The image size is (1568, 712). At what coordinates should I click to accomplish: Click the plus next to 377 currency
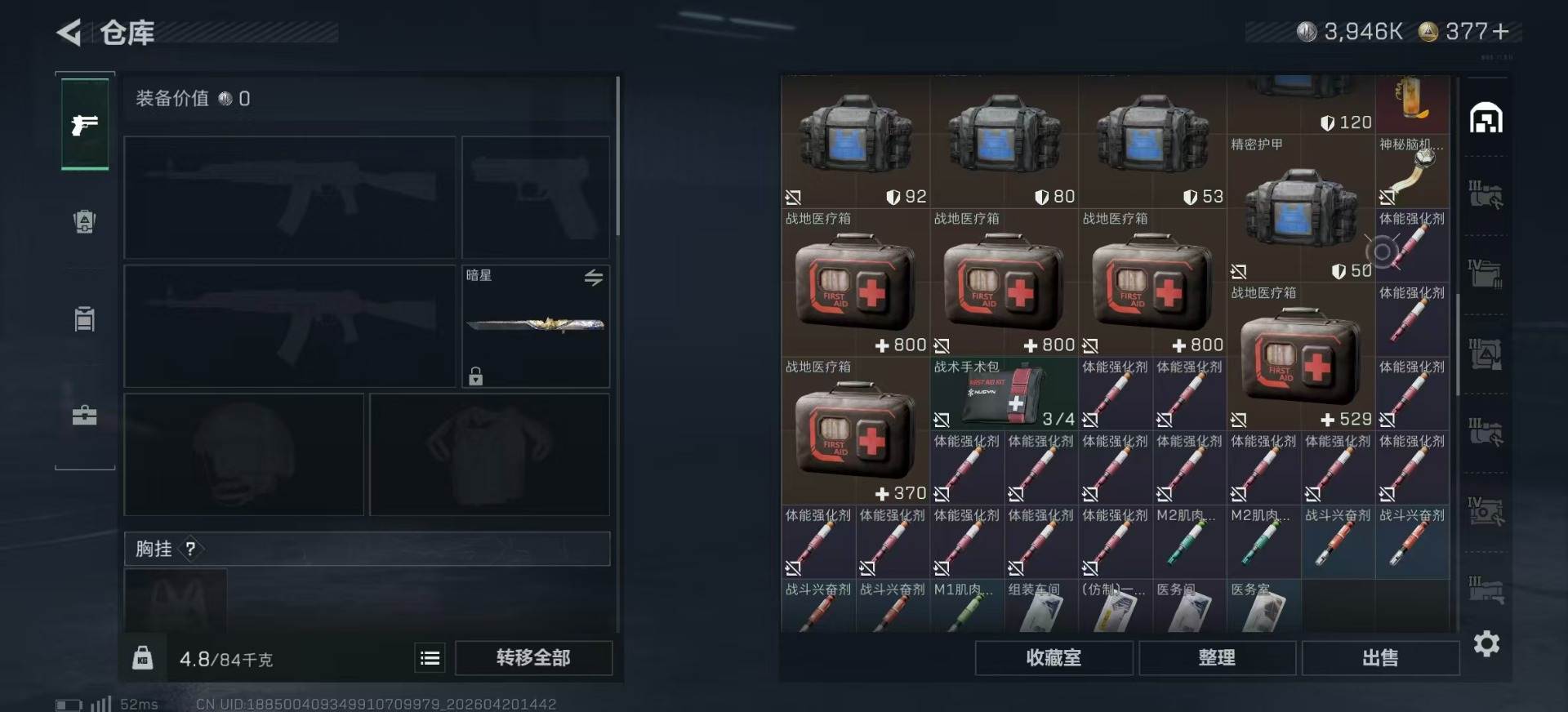(x=1500, y=32)
